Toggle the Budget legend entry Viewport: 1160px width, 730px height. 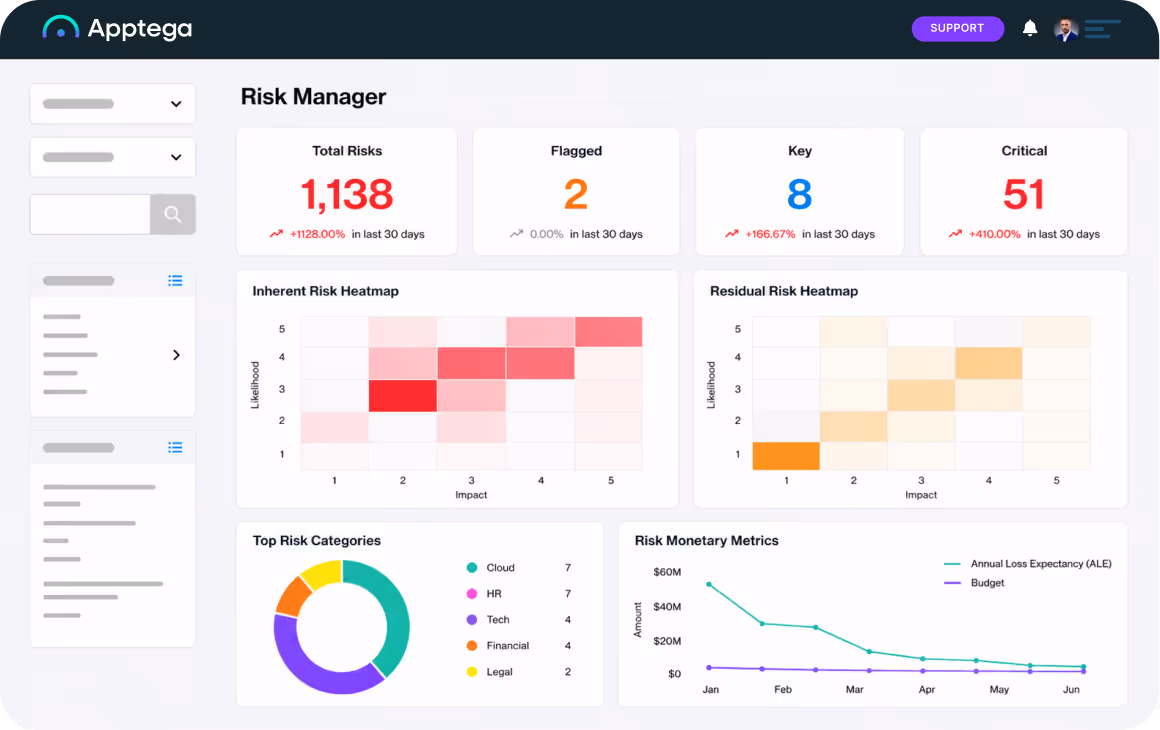(x=974, y=583)
